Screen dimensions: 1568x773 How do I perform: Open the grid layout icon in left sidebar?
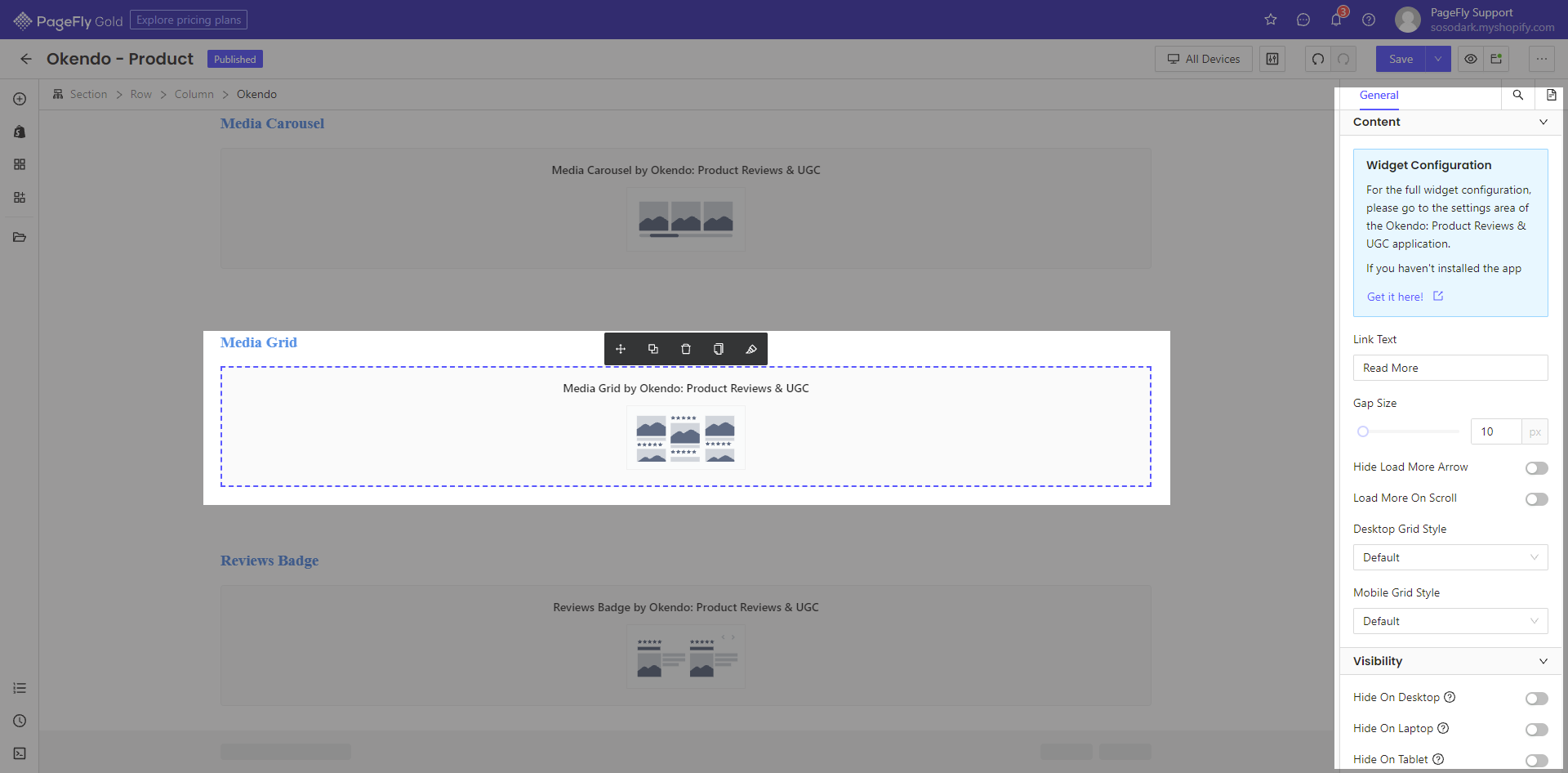[x=20, y=164]
